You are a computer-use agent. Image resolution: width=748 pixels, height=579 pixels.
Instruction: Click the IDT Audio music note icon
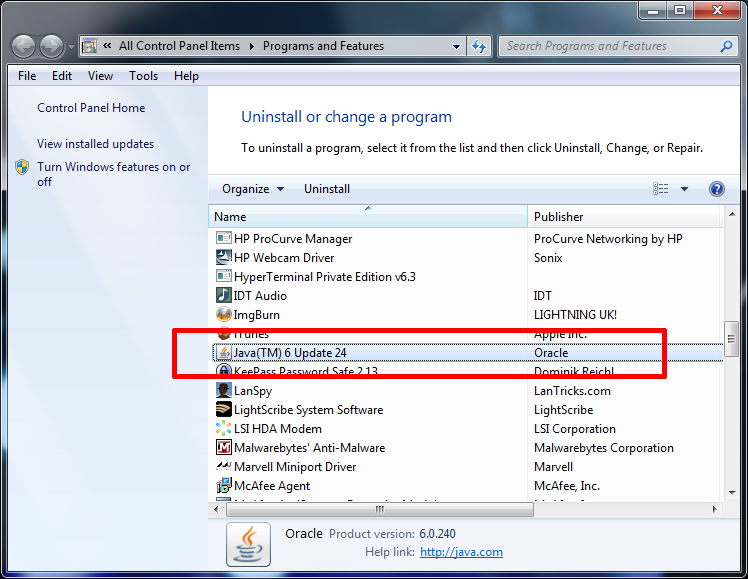point(223,295)
